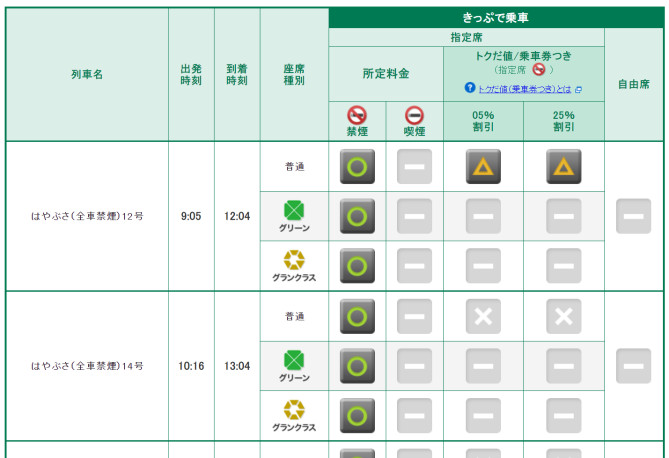This screenshot has height=458, width=669.
Task: Click unavailable smoking GranClass seat on Hayabusa 12
Action: [x=414, y=266]
